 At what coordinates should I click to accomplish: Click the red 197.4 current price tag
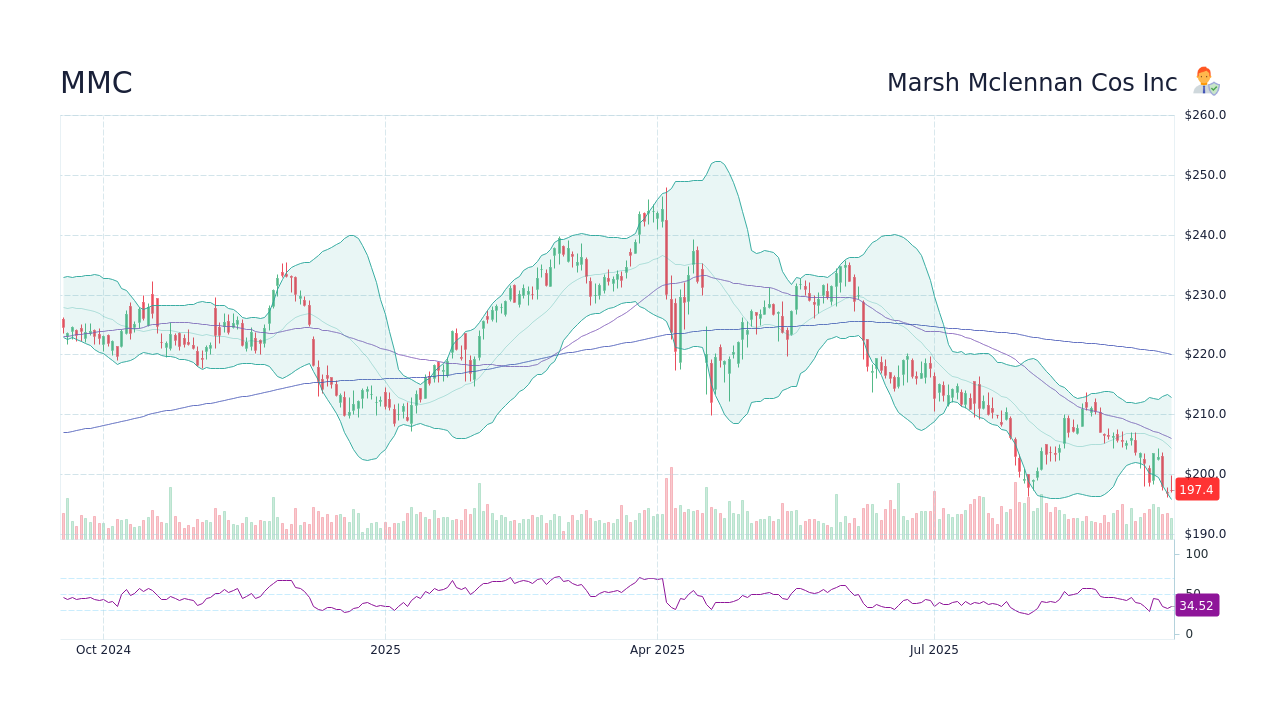(1197, 489)
